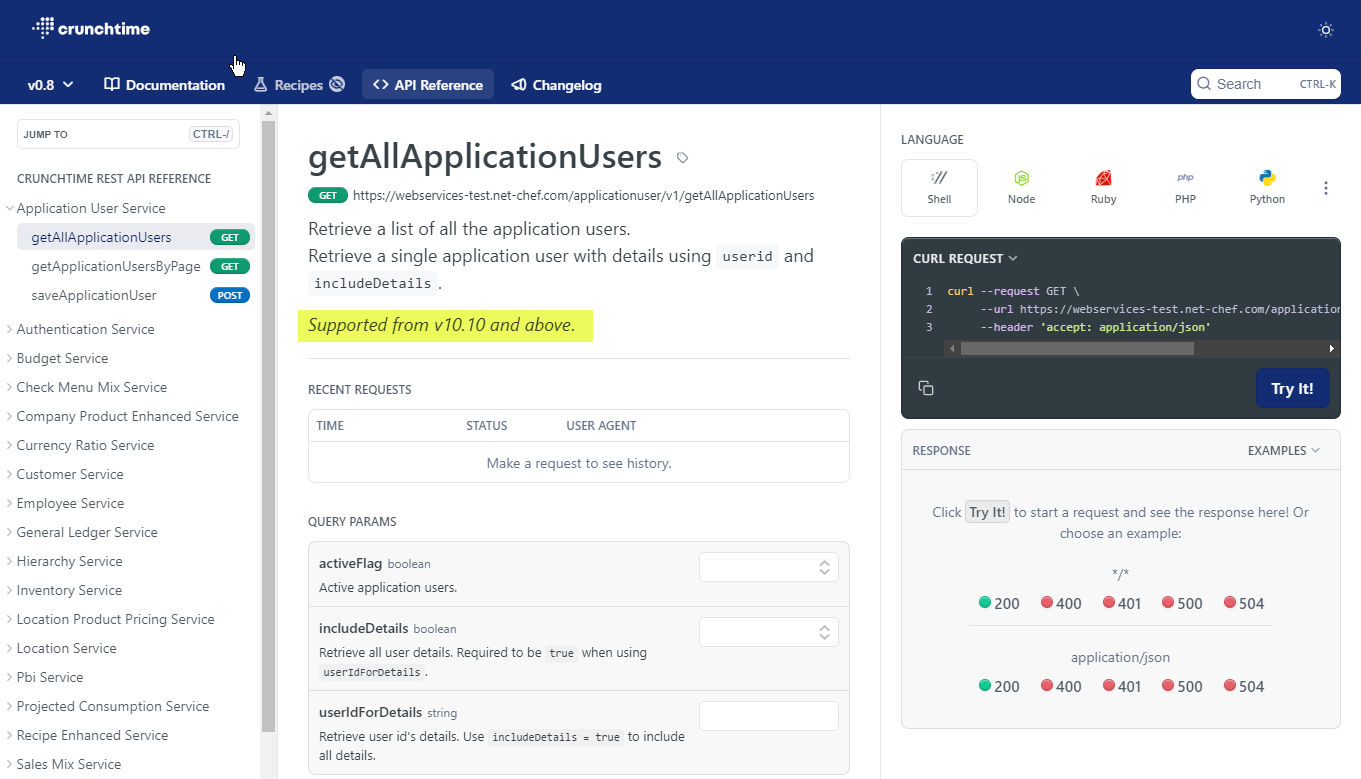1361x779 pixels.
Task: Choose 500 example under */*
Action: (1182, 603)
